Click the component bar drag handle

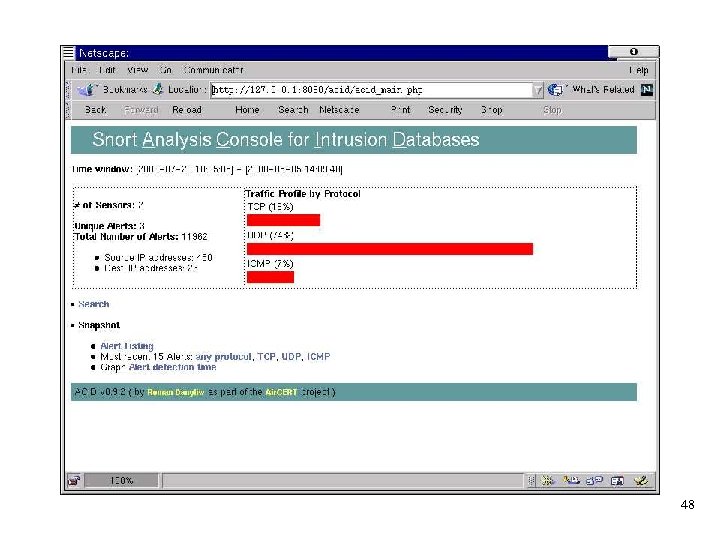point(531,481)
